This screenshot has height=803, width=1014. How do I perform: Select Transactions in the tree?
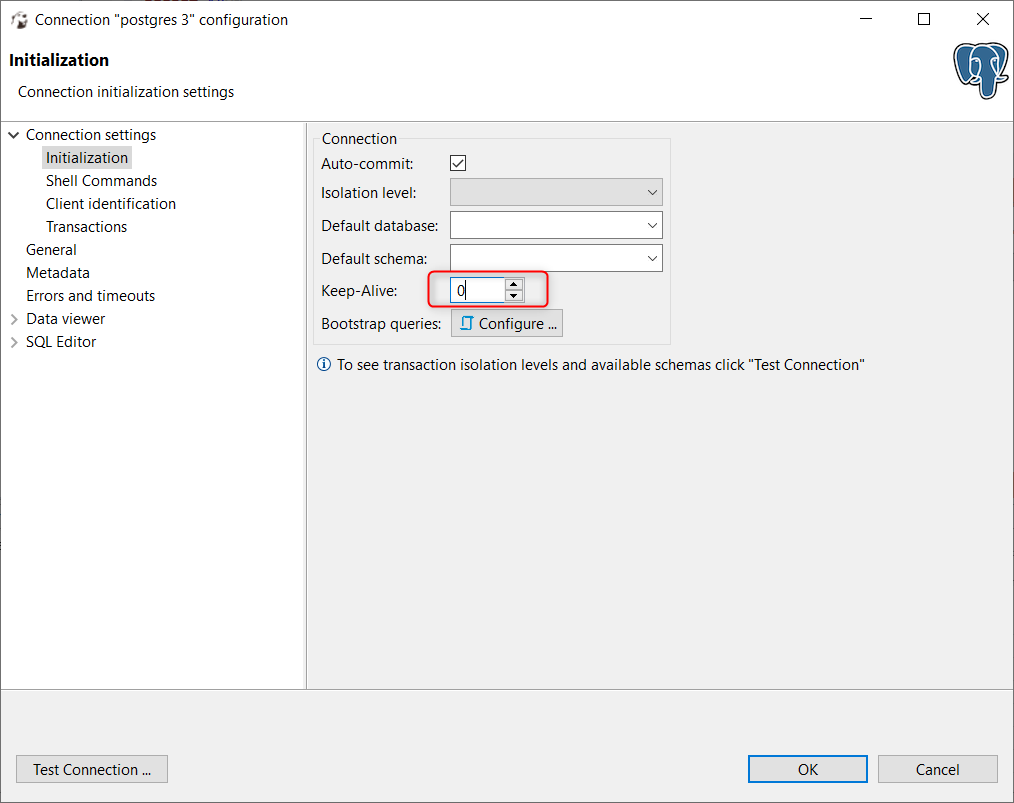tap(86, 226)
